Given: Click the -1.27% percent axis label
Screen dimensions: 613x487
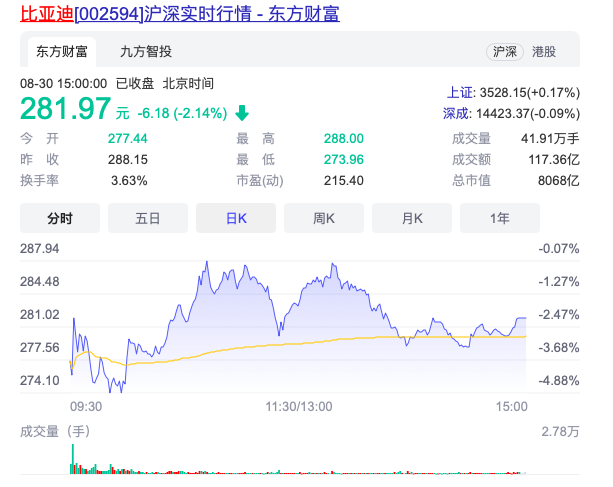Looking at the screenshot, I should pyautogui.click(x=559, y=281).
